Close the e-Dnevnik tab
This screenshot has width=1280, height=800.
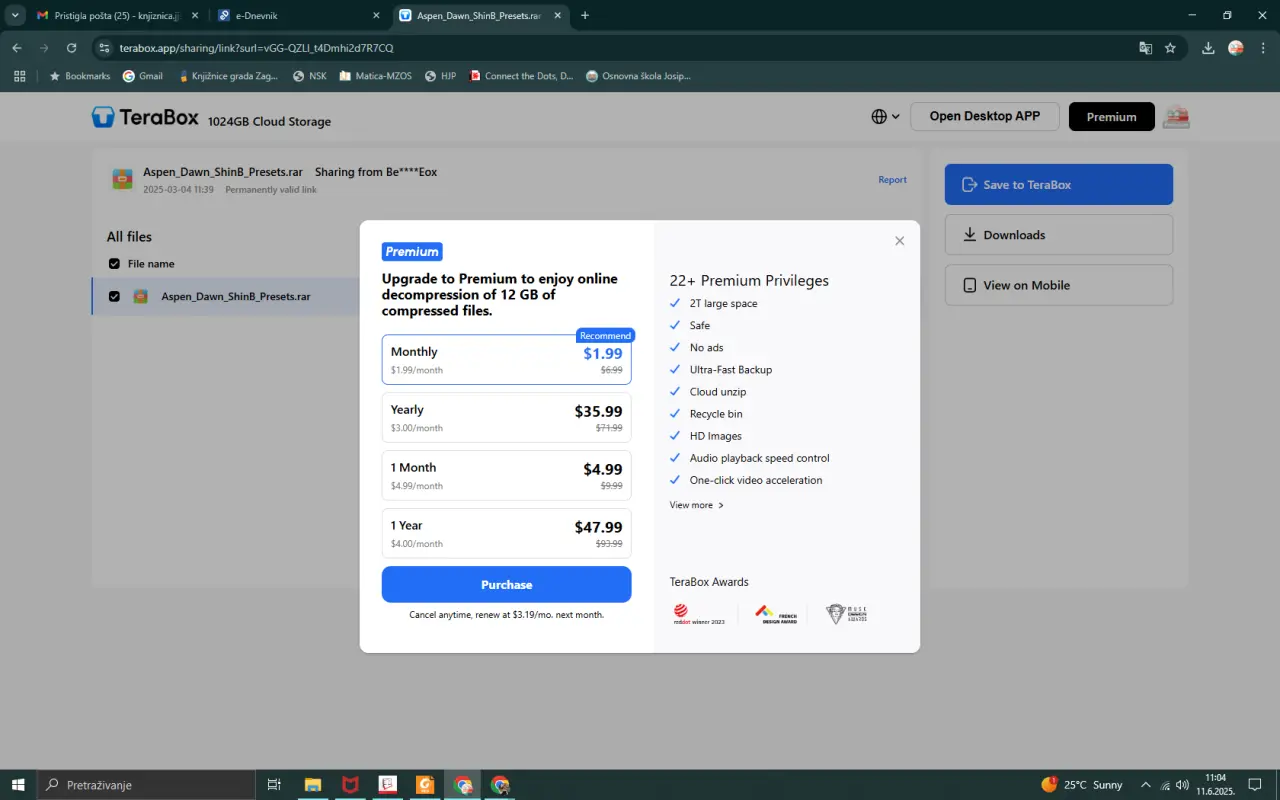click(x=376, y=16)
